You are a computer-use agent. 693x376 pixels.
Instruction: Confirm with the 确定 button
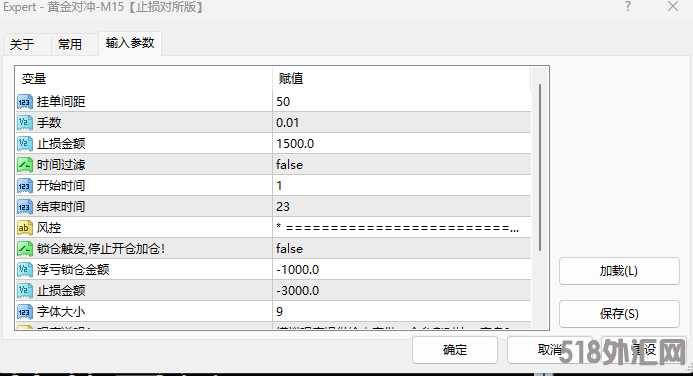[x=455, y=350]
